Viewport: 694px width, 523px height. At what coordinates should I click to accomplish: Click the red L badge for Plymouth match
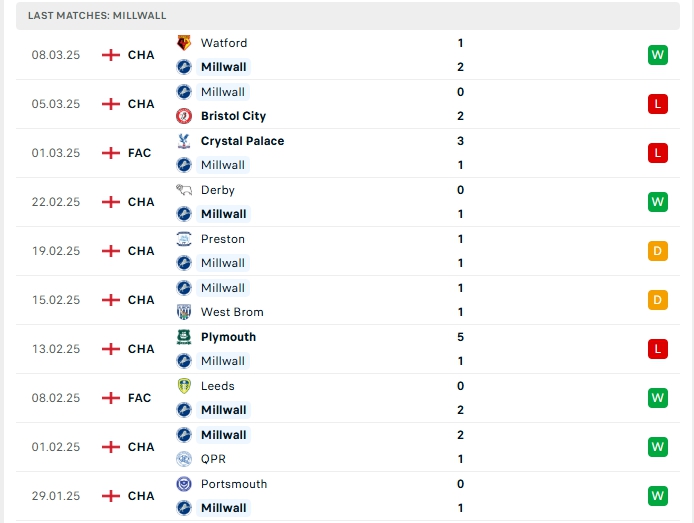click(x=657, y=349)
